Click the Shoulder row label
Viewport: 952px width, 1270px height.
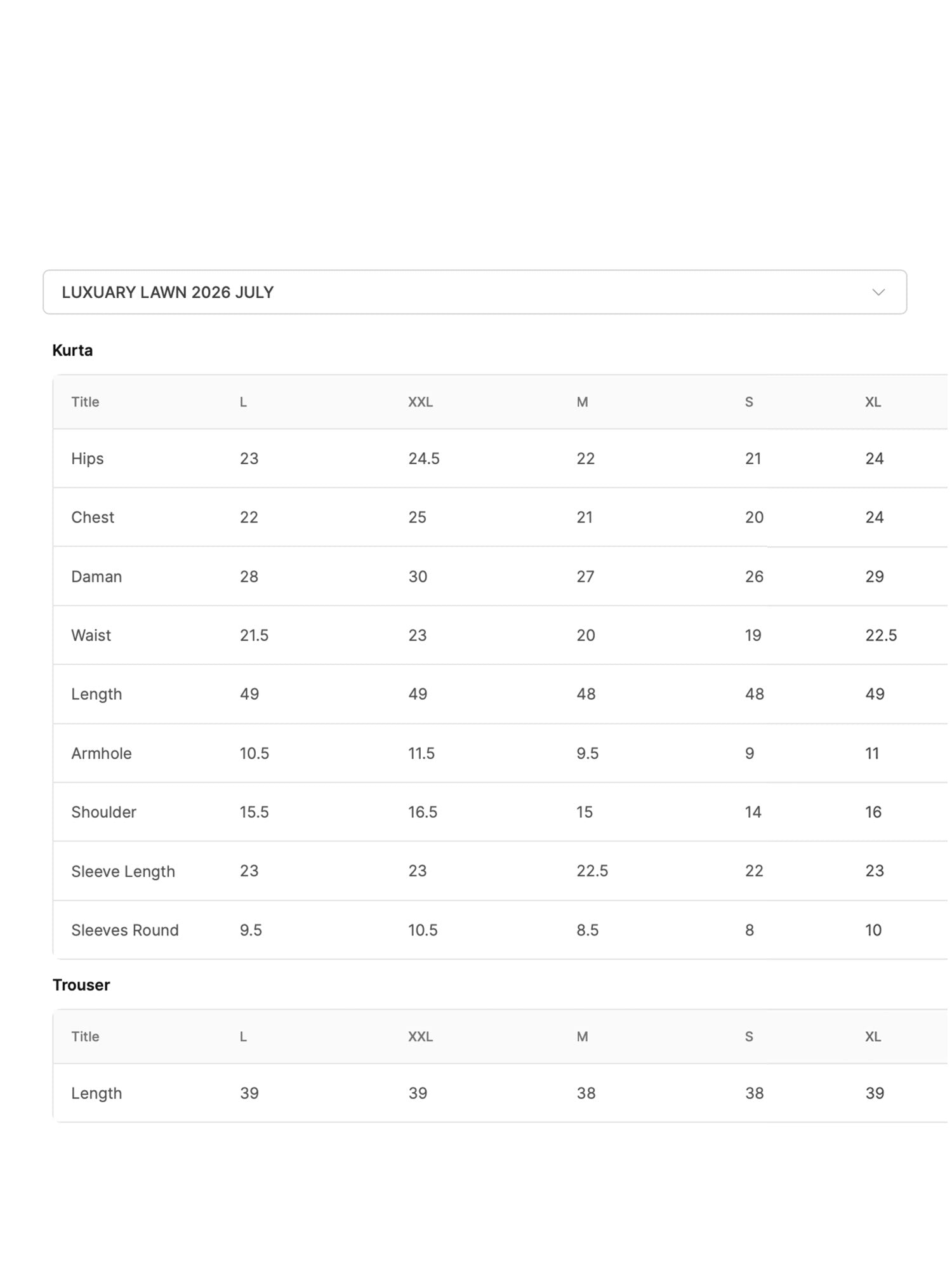tap(103, 812)
